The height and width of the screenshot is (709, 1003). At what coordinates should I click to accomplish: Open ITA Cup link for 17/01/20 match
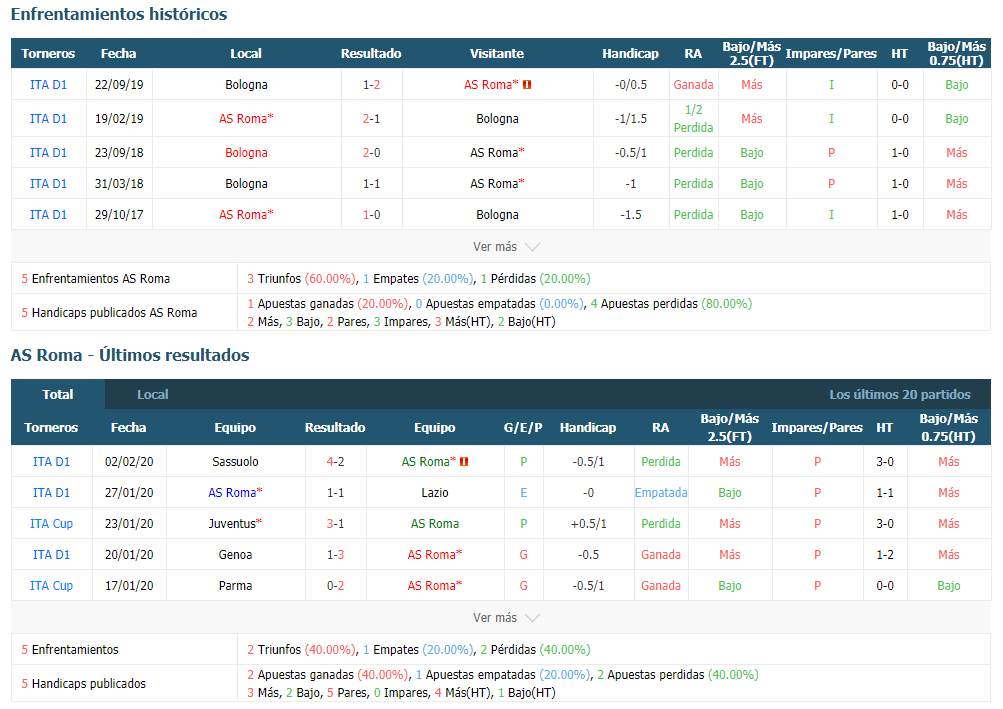tap(51, 586)
